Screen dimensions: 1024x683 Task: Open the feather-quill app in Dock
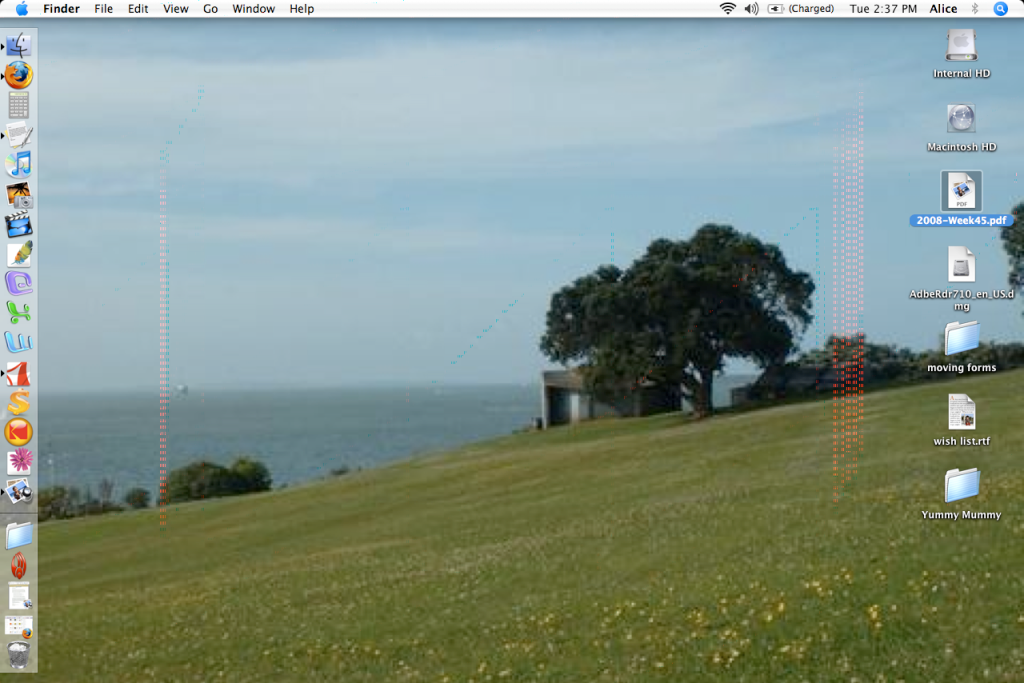[19, 254]
